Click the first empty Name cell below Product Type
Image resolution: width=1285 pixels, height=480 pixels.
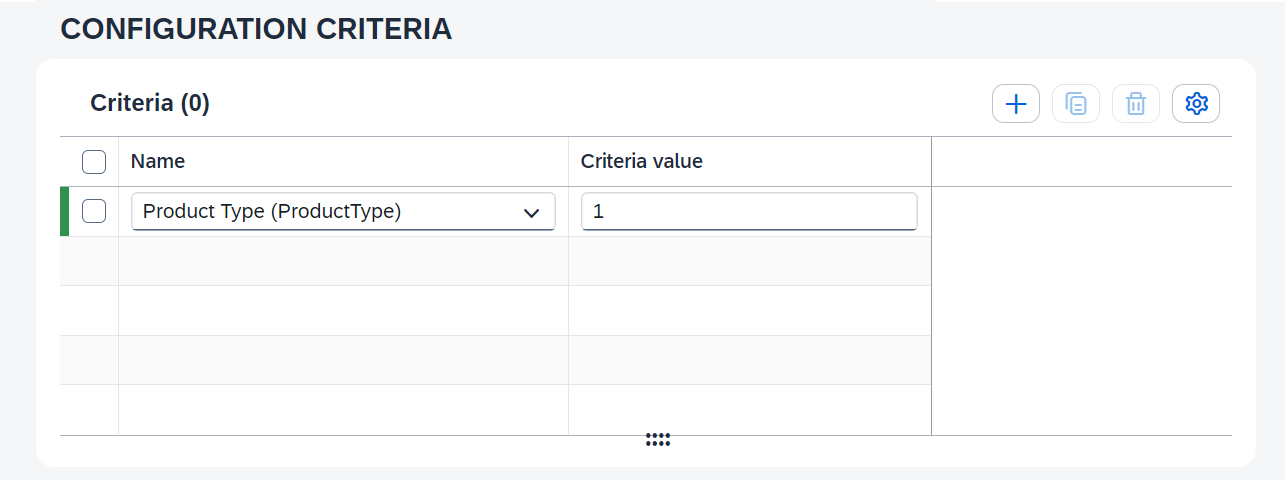[x=343, y=261]
